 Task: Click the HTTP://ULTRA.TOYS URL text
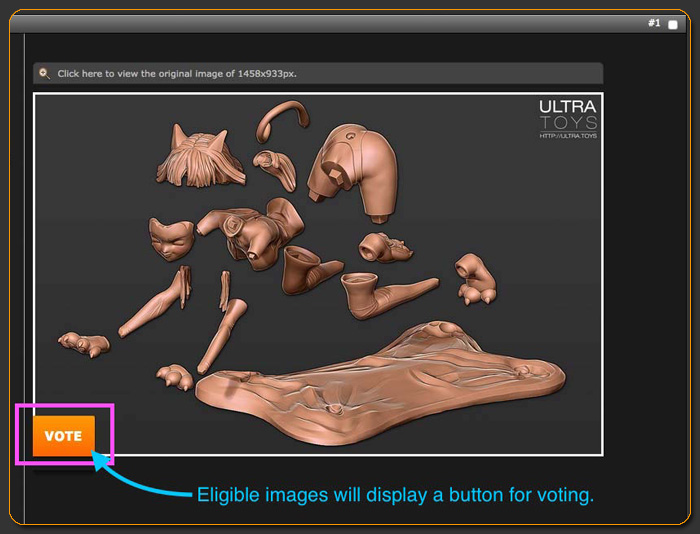pos(567,136)
